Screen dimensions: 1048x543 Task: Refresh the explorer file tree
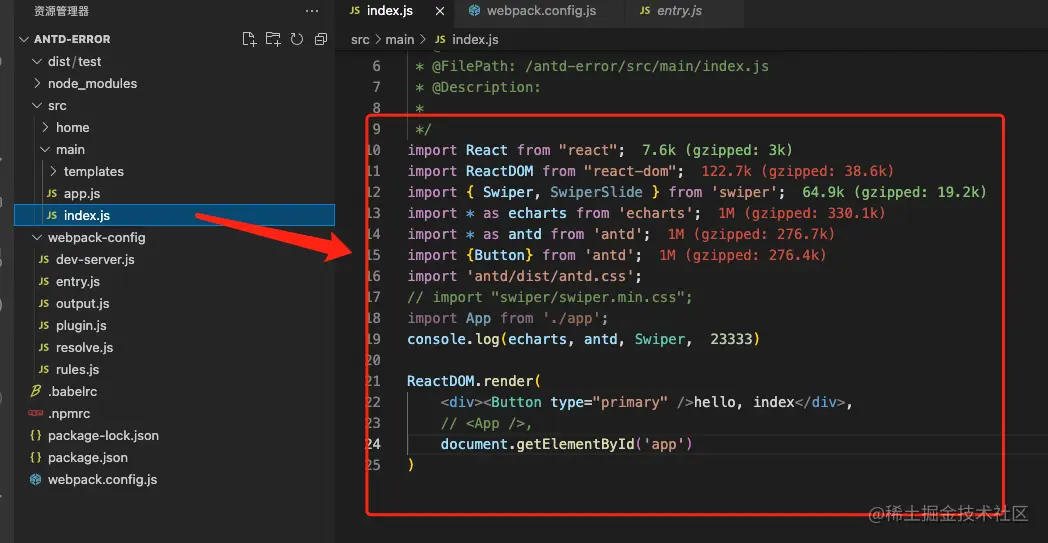pos(297,39)
